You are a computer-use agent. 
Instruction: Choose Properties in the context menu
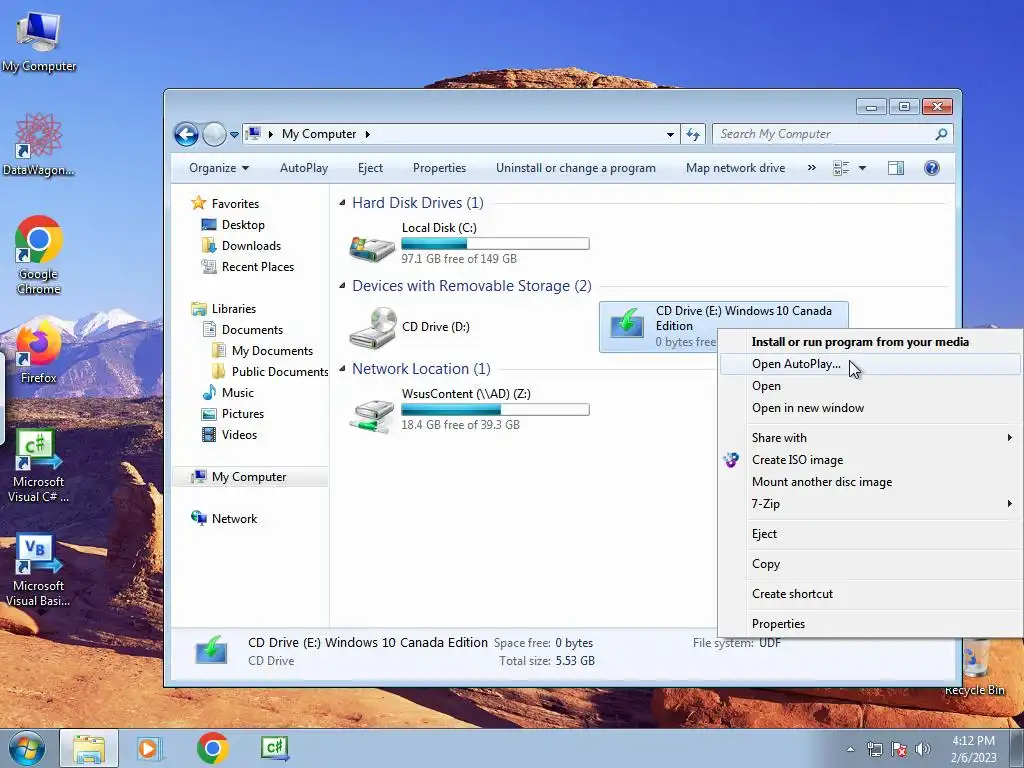click(x=871, y=624)
